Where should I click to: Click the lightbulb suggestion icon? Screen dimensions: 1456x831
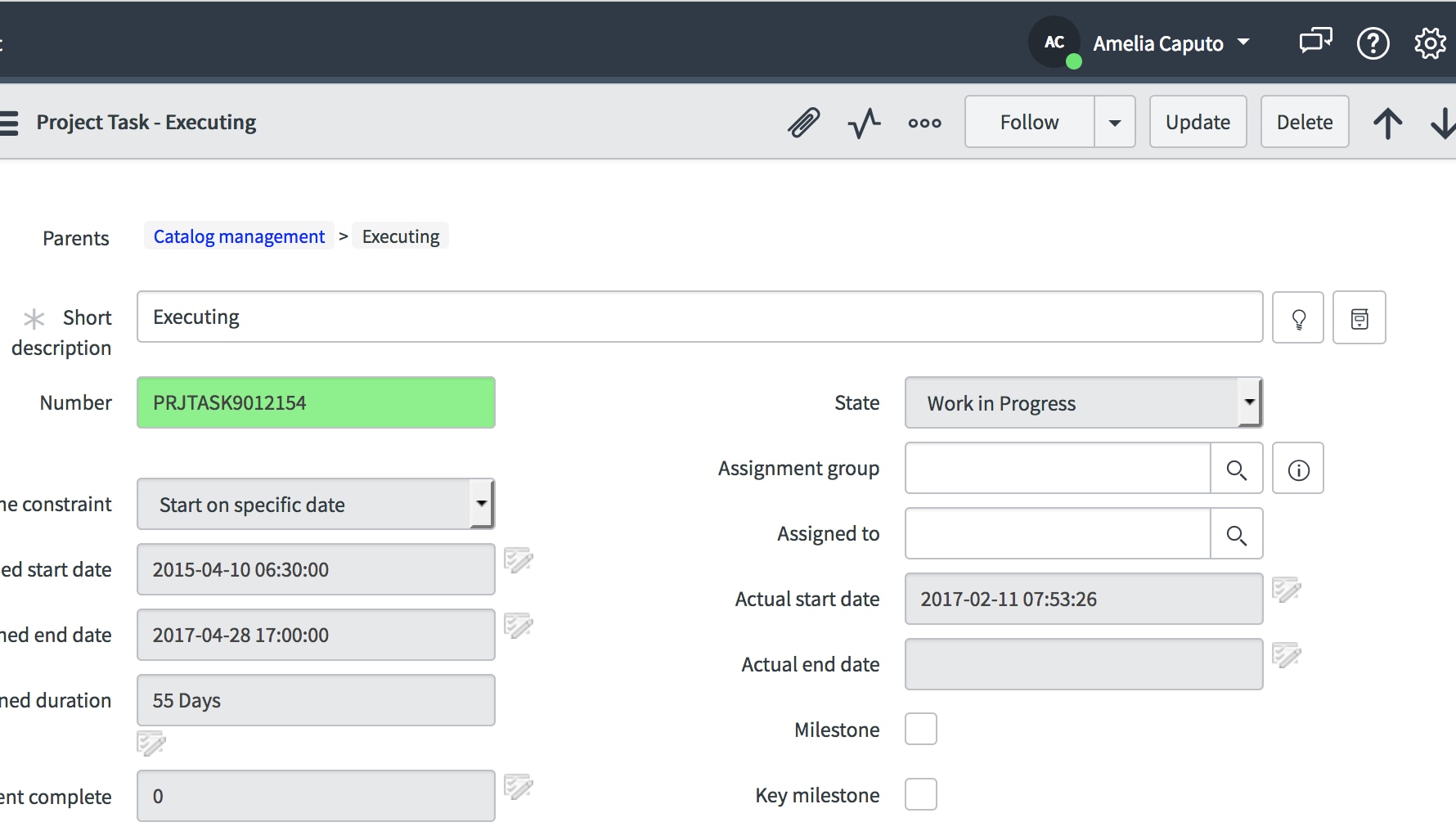[x=1298, y=317]
